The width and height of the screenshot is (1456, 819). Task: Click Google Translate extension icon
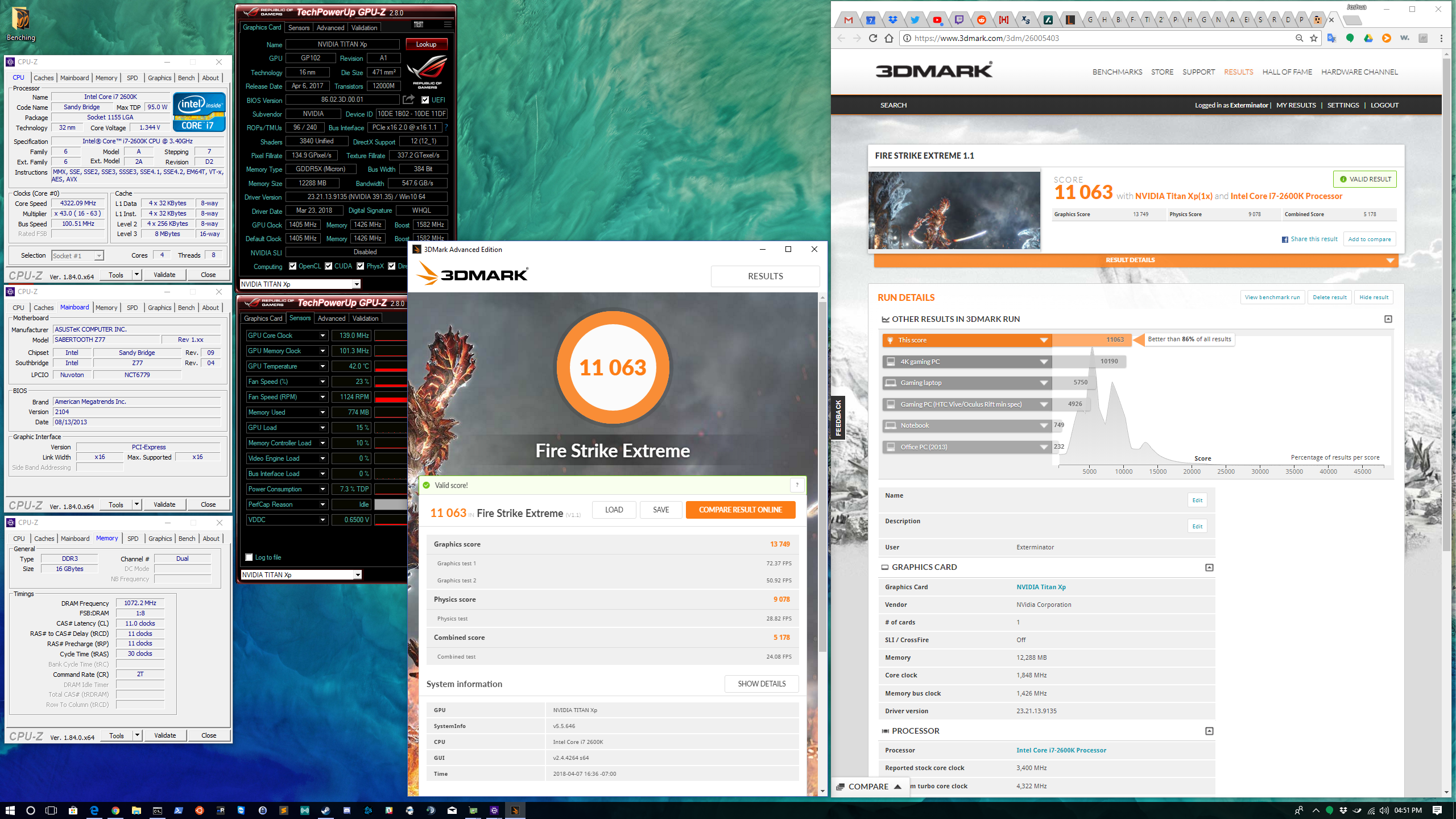point(1331,38)
